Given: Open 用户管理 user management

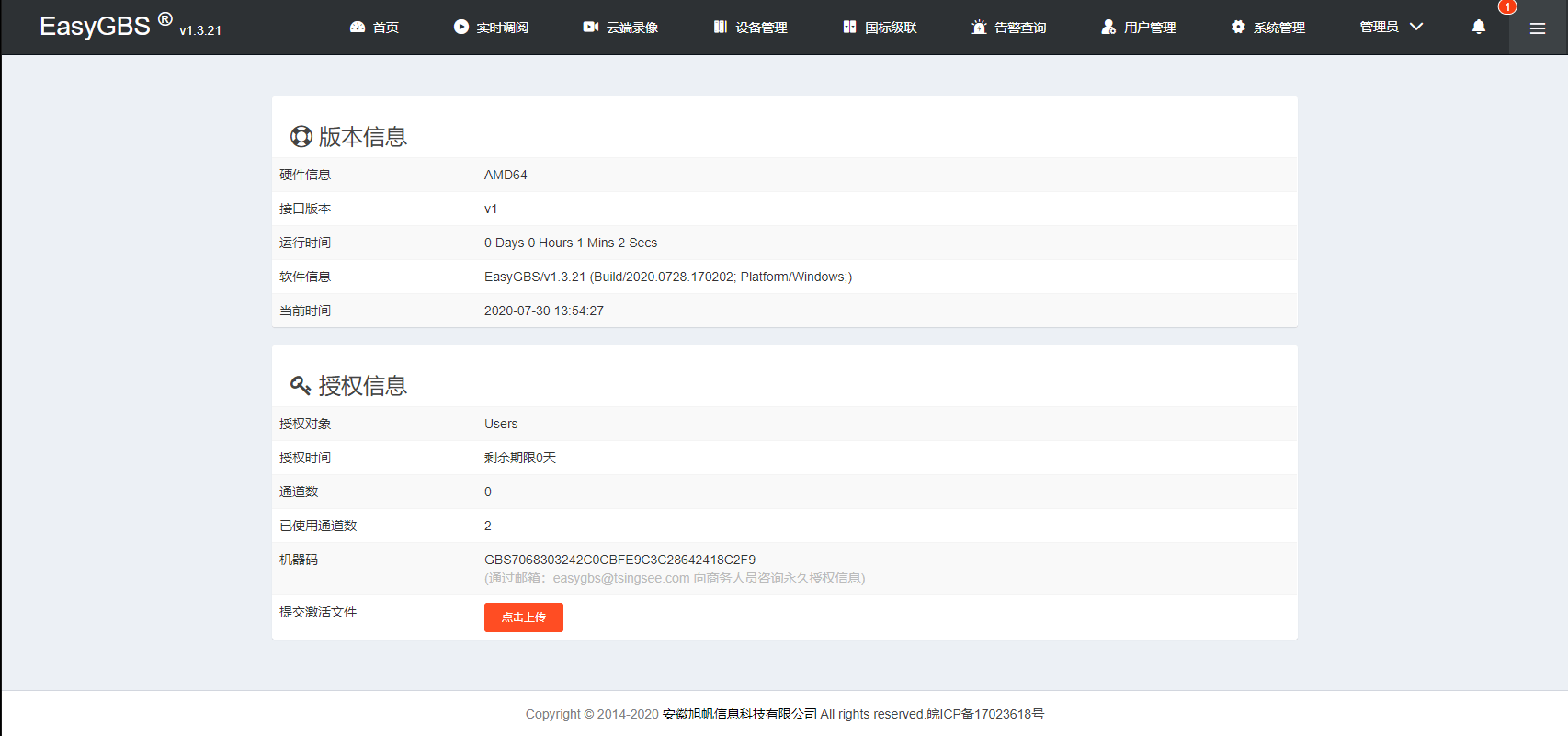Looking at the screenshot, I should (1139, 28).
